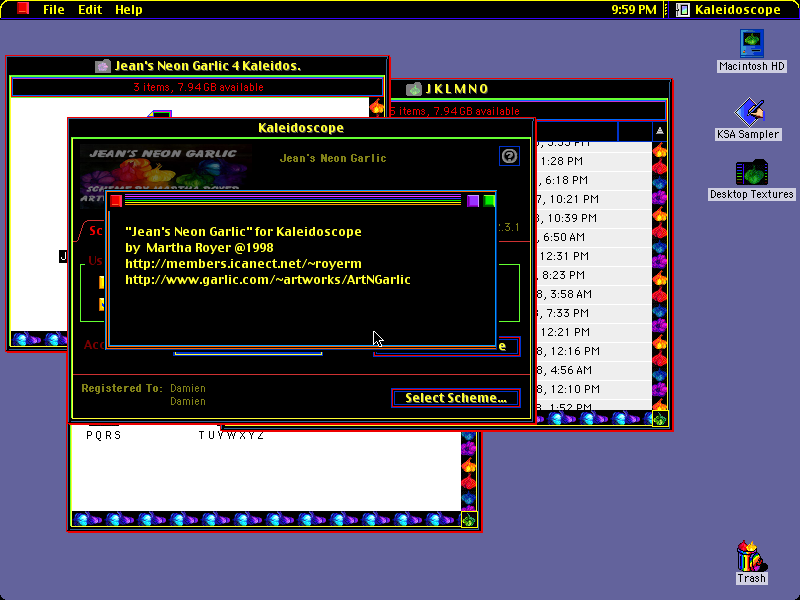Select the 12:10 PM row in JKLMNO list
The width and height of the screenshot is (800, 600).
(593, 389)
